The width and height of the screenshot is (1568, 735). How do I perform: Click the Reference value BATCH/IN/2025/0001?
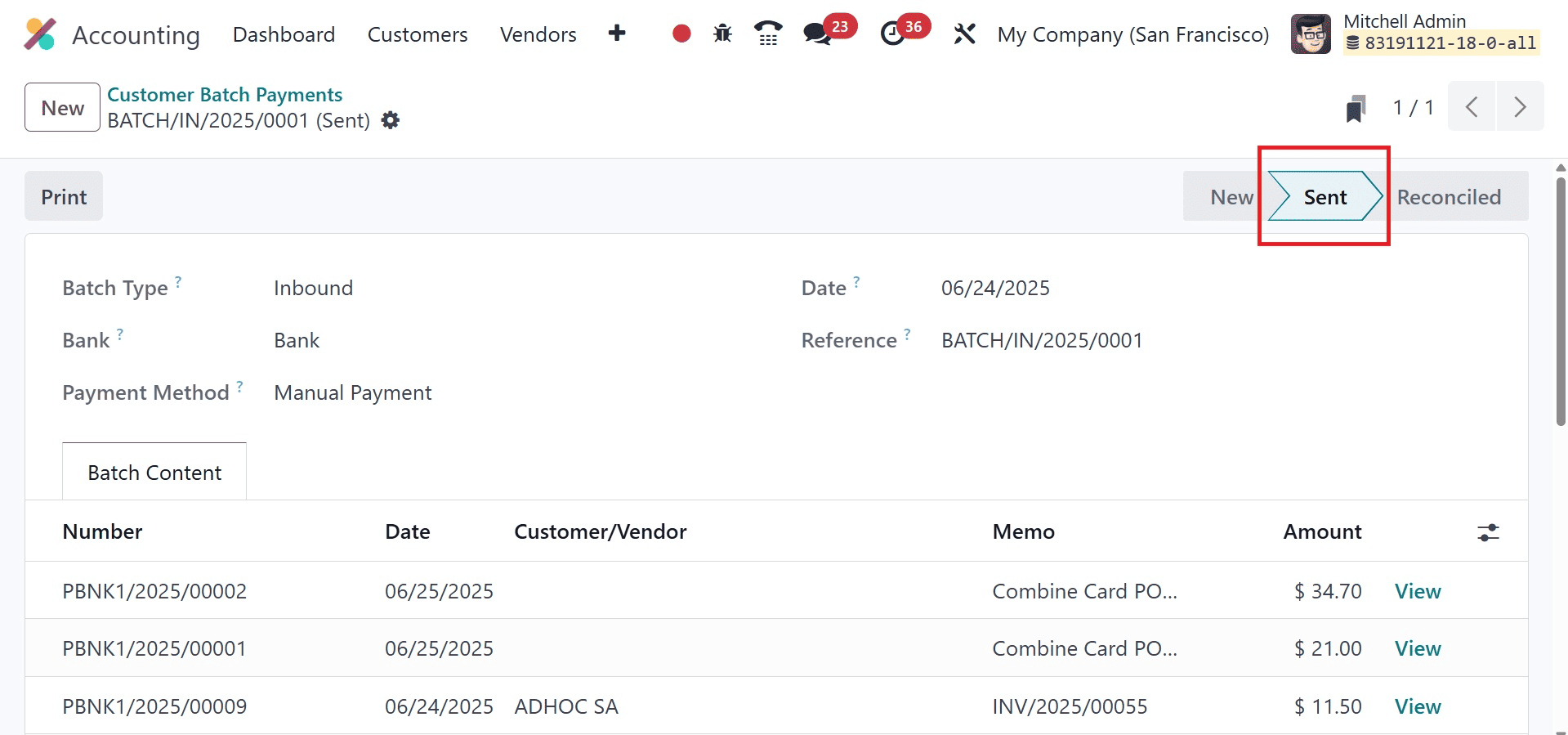pos(1042,340)
